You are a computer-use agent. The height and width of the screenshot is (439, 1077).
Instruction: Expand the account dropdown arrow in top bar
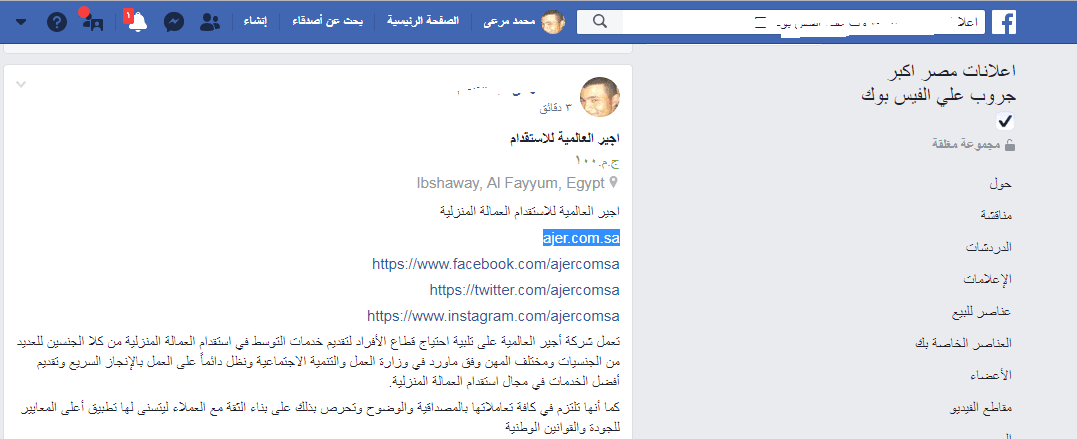click(21, 22)
